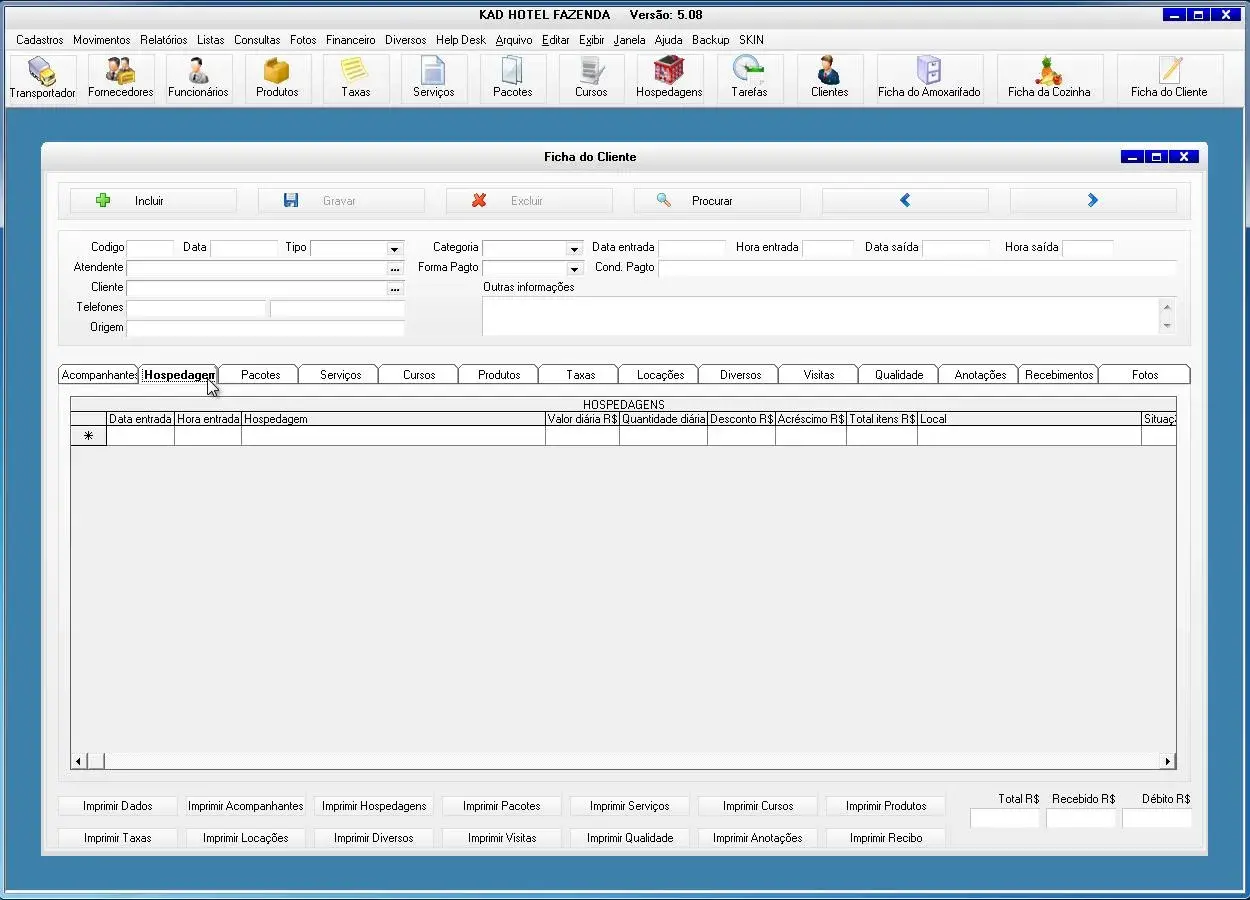Click the Incluir green plus button

pyautogui.click(x=152, y=201)
